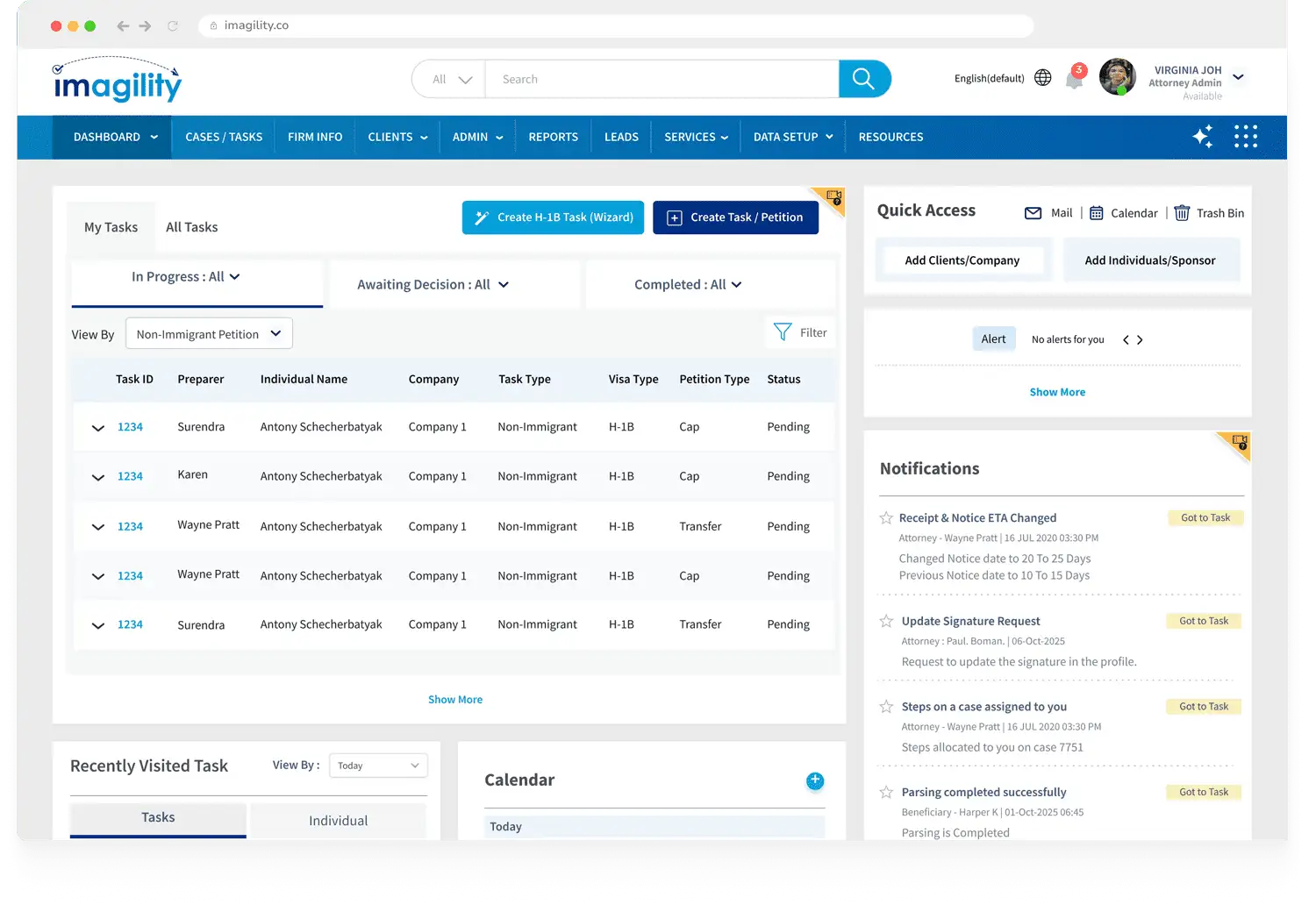Image resolution: width=1316 pixels, height=919 pixels.
Task: Click the magnifying glass search button
Action: [x=863, y=79]
